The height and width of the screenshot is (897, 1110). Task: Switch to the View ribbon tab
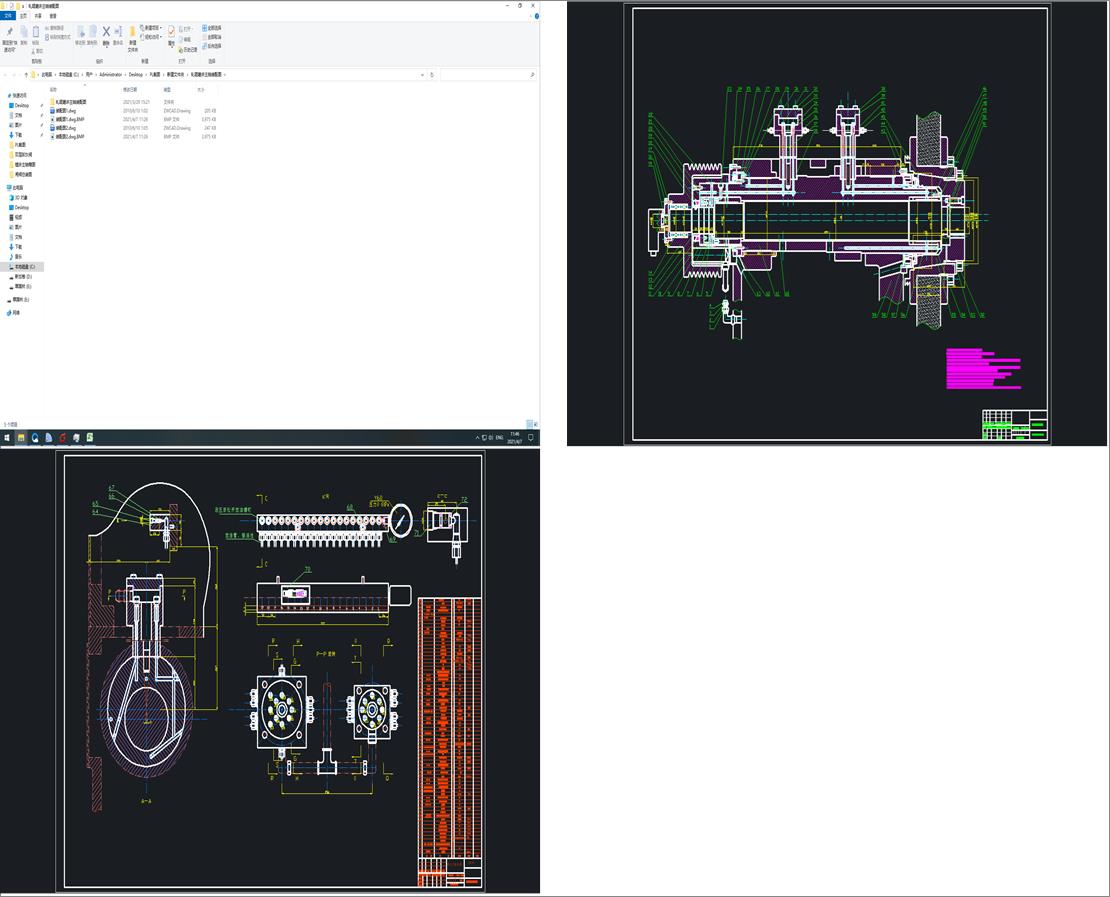(x=53, y=16)
